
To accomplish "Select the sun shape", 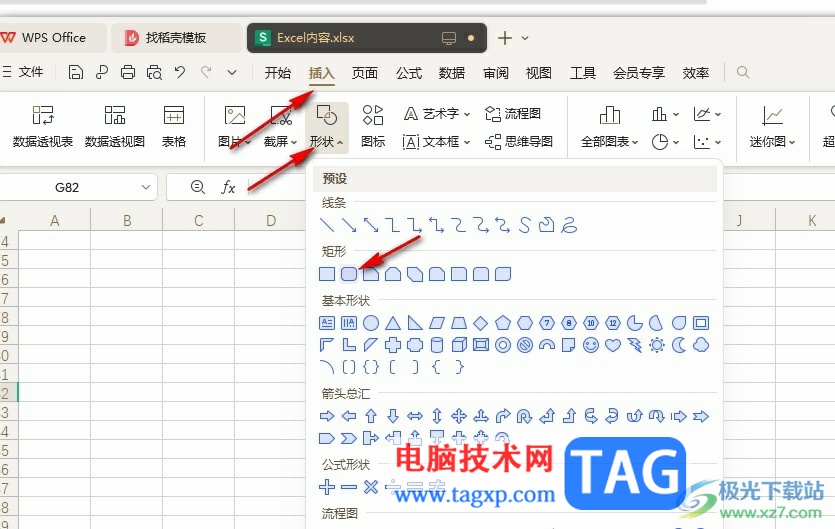I will tap(657, 345).
